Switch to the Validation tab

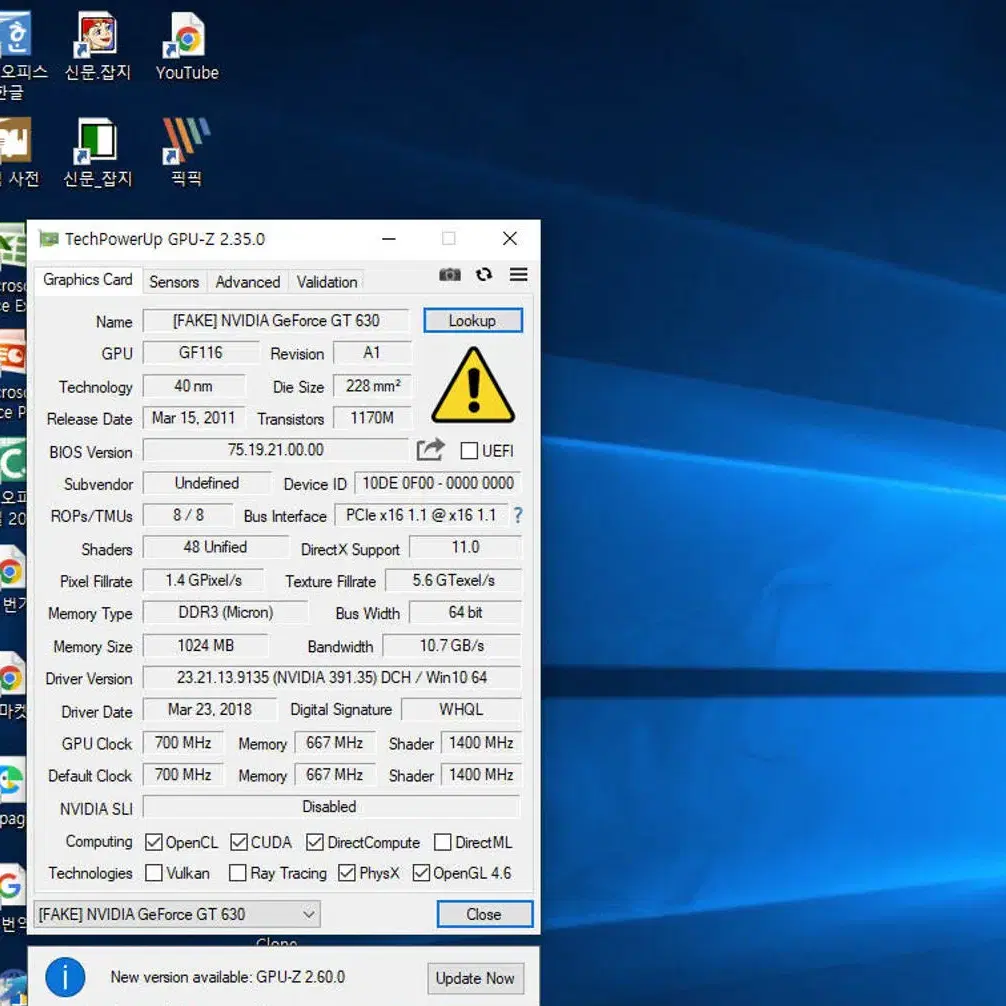327,282
